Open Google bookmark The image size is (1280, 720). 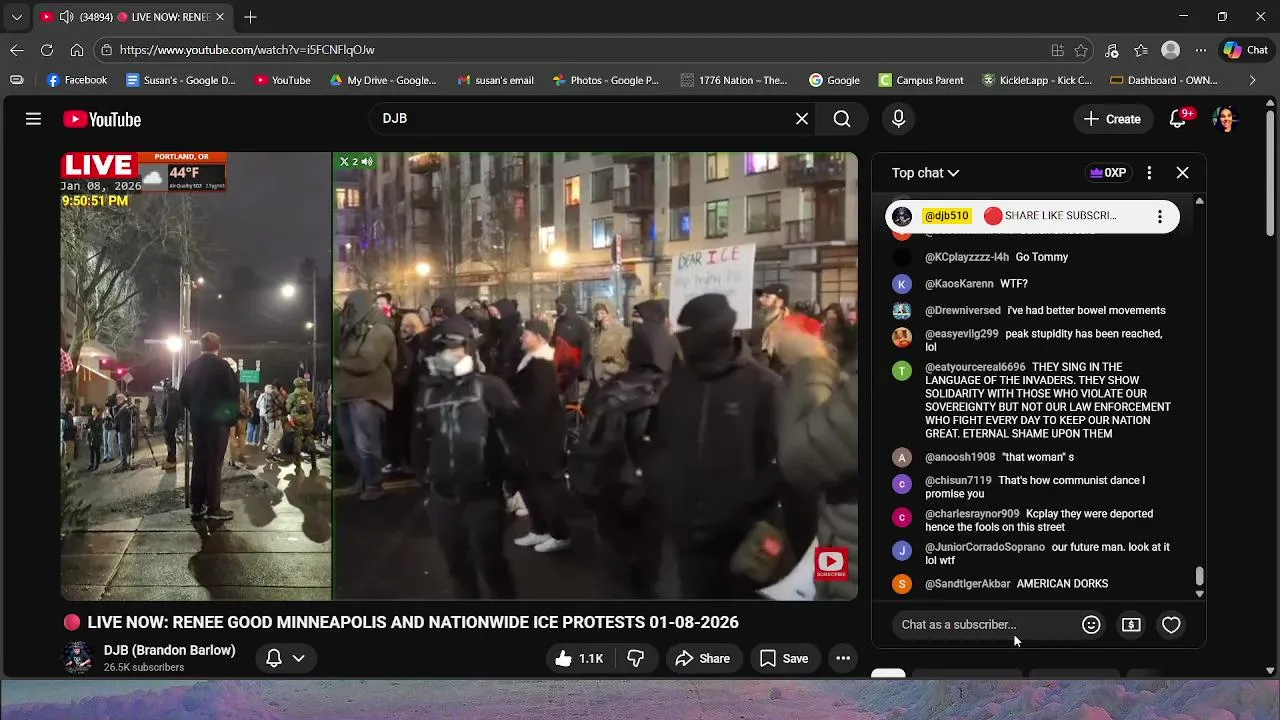pos(834,80)
